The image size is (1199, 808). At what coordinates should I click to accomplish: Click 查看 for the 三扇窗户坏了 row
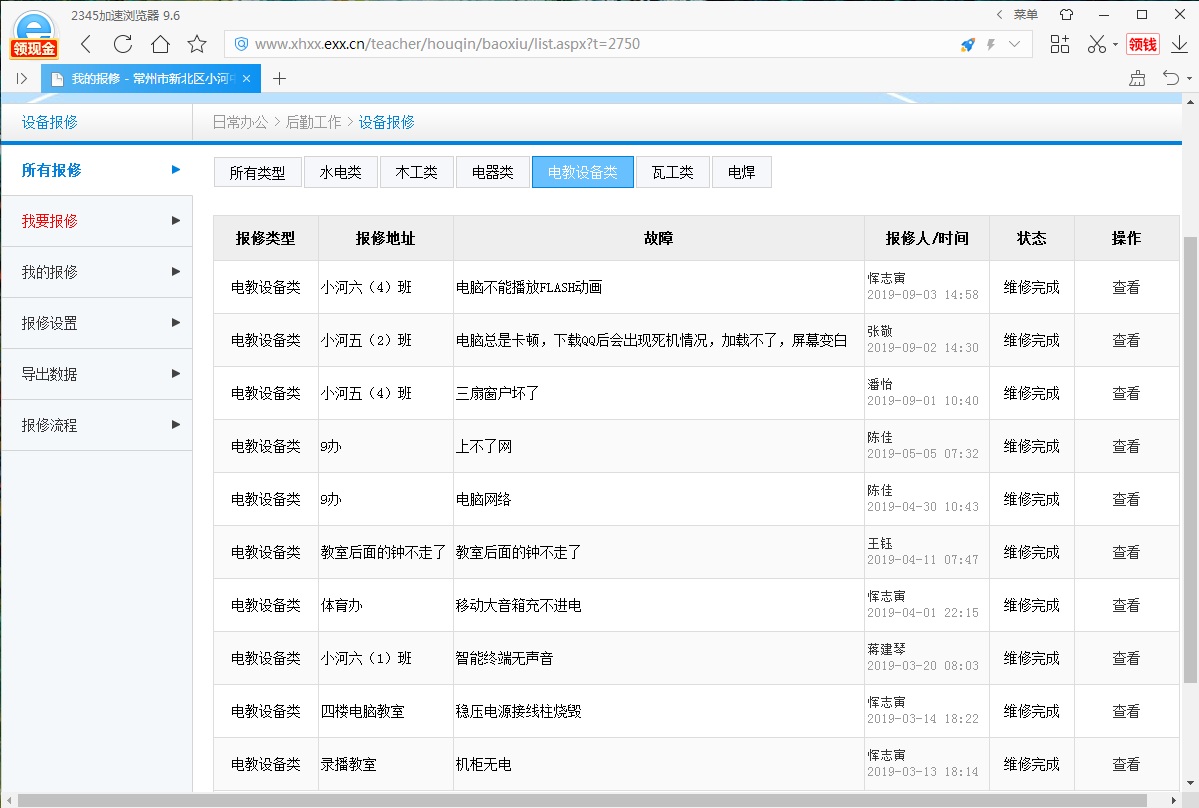(x=1126, y=394)
